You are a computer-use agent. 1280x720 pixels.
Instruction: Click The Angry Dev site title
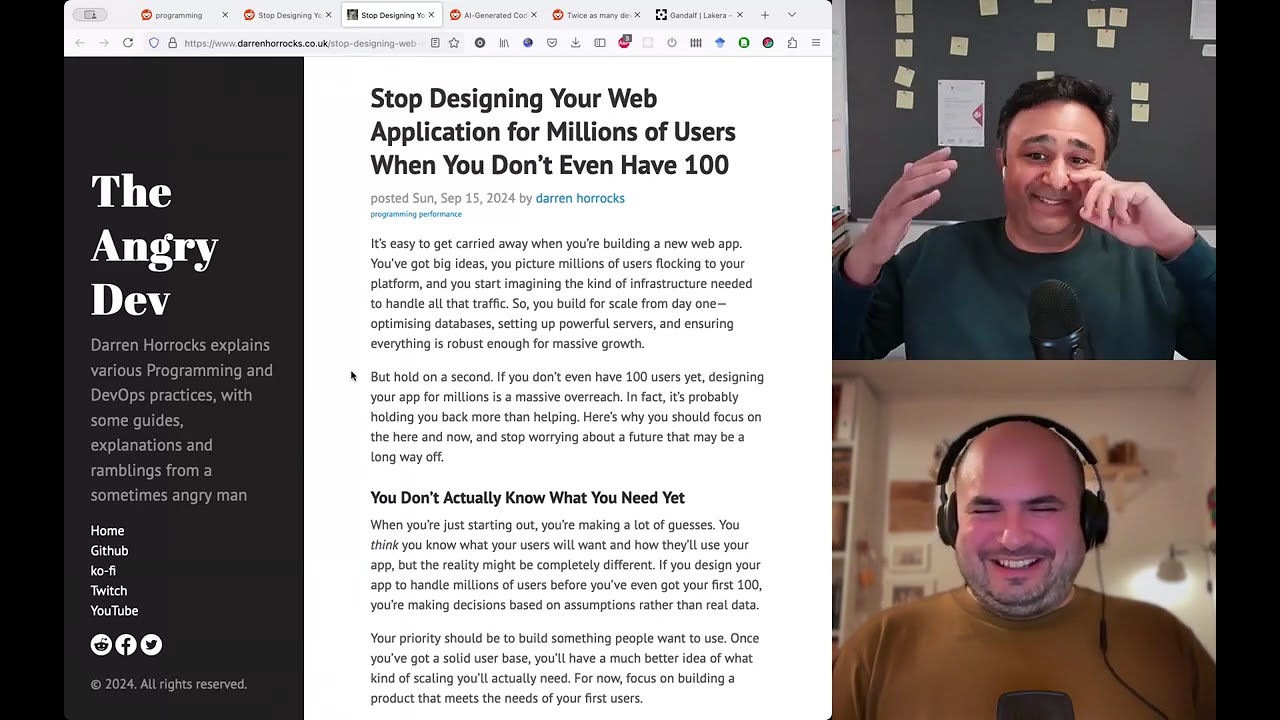[x=155, y=245]
